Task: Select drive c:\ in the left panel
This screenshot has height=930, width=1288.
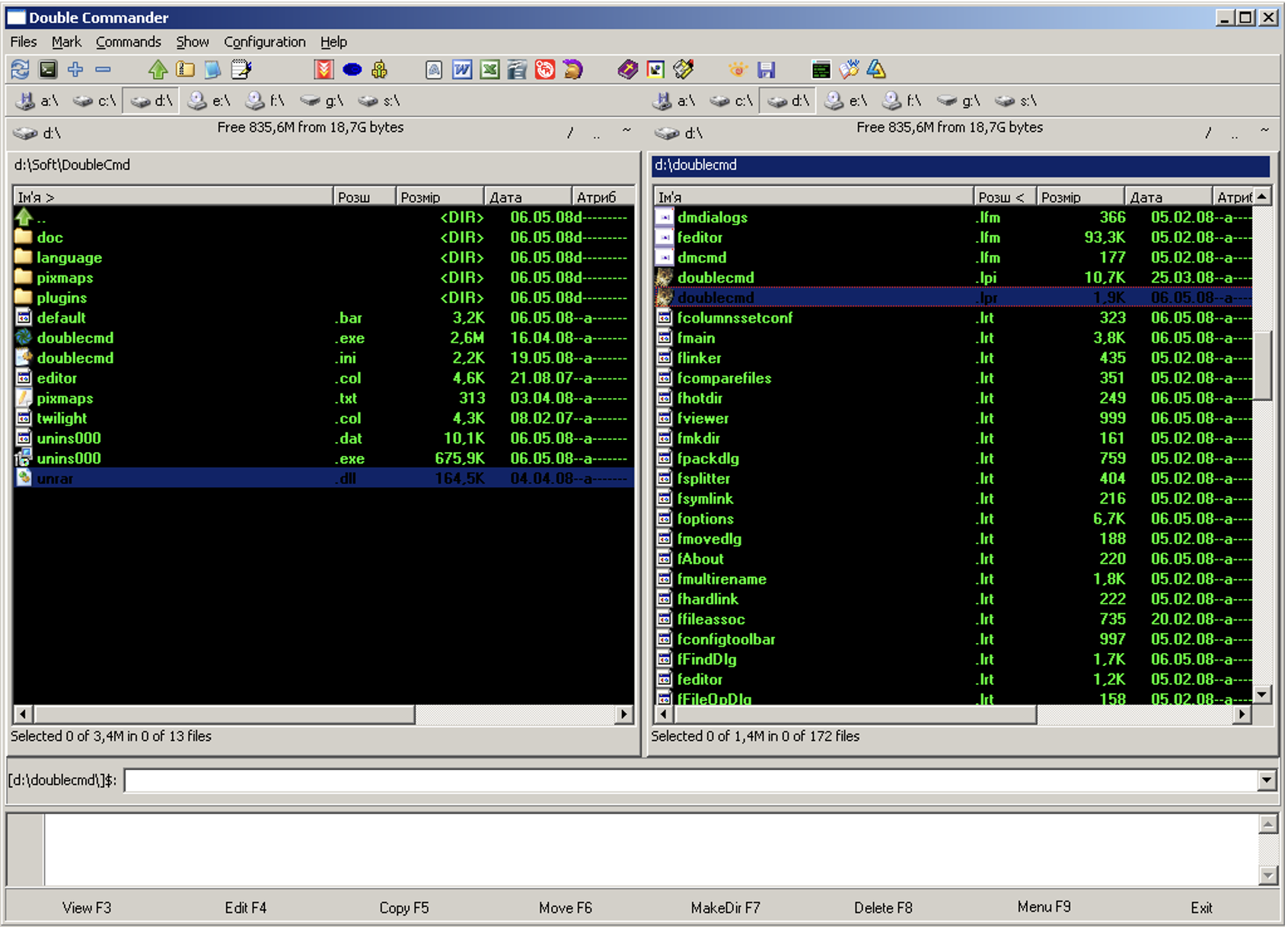Action: pos(94,100)
